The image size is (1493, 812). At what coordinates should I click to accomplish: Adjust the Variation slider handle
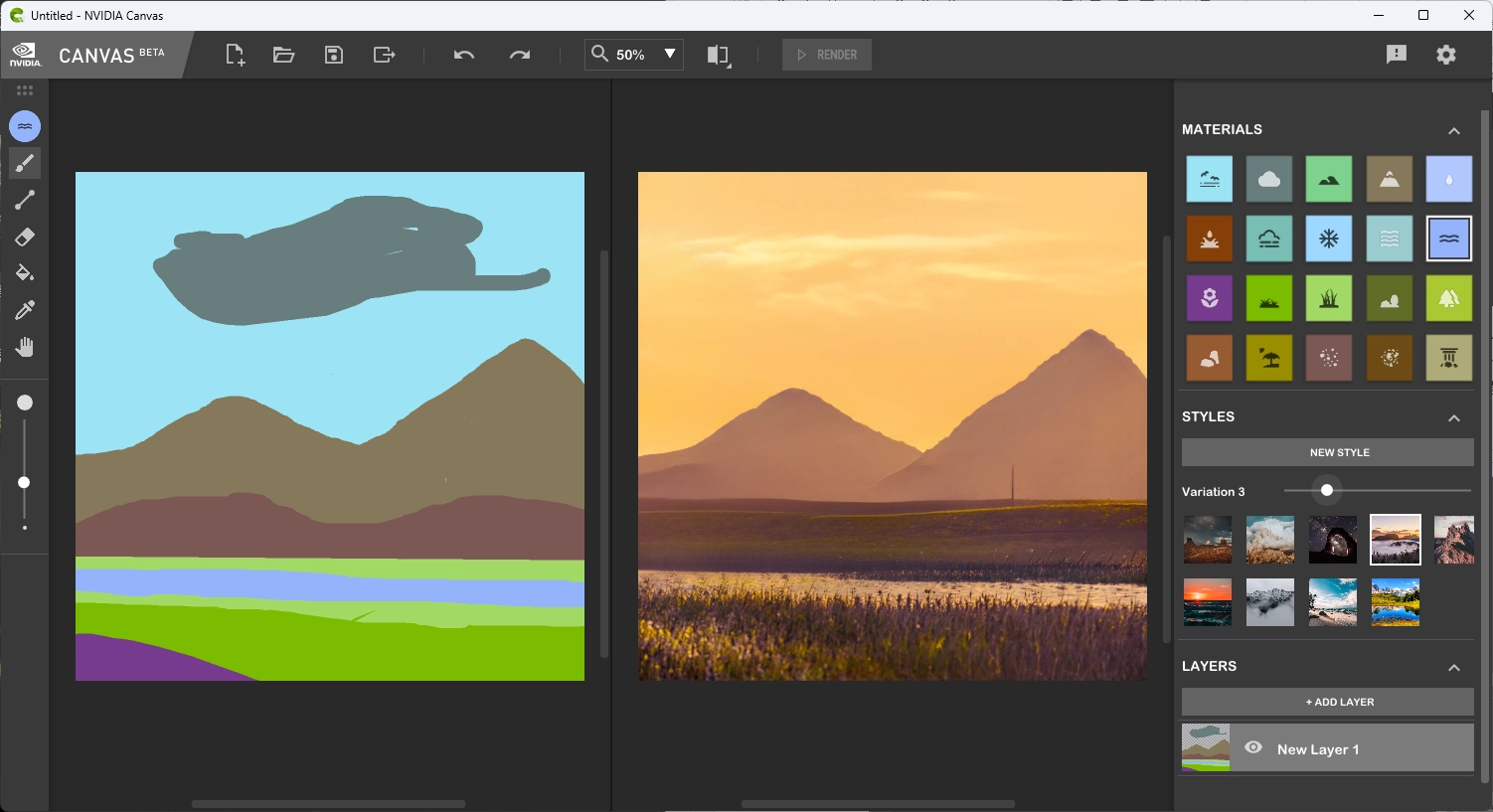tap(1326, 491)
